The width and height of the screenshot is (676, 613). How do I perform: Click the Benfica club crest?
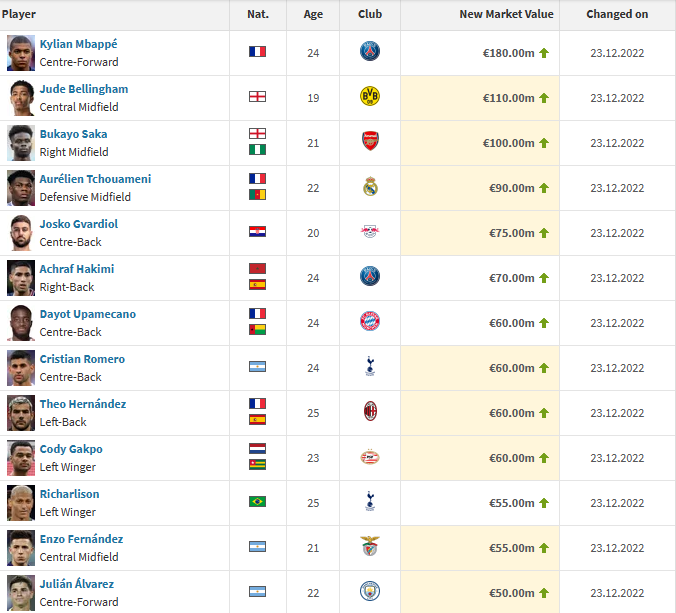370,548
